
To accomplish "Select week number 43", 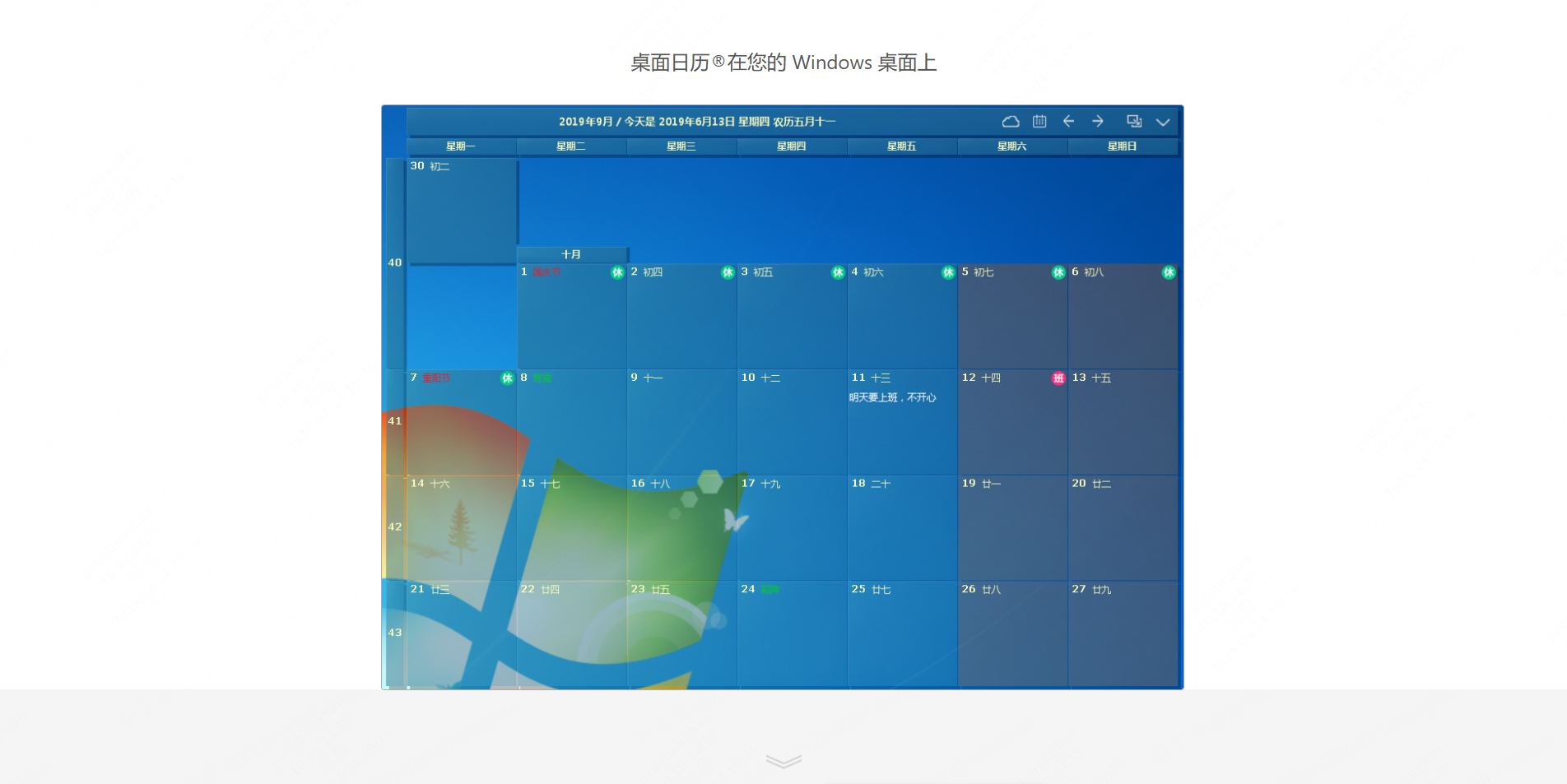I will [x=395, y=633].
